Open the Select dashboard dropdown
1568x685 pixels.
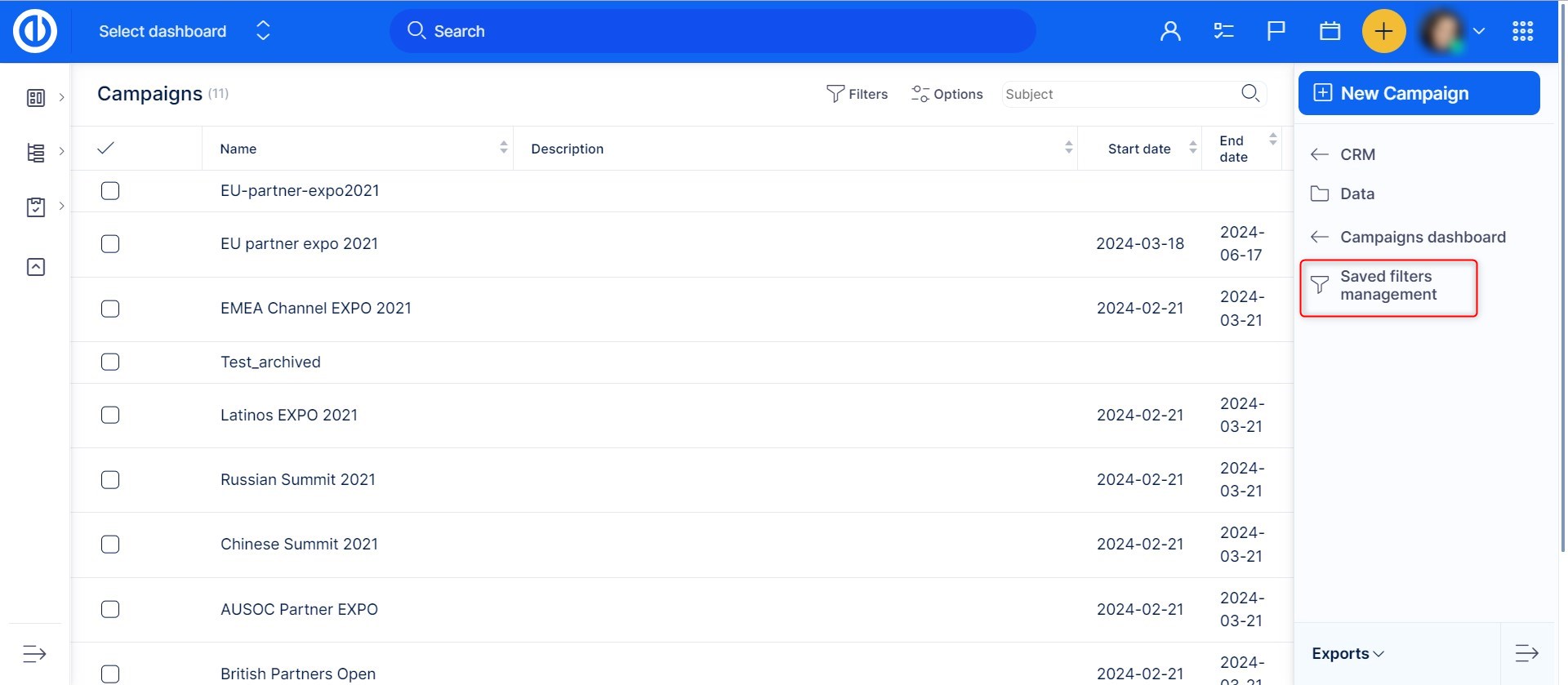184,31
